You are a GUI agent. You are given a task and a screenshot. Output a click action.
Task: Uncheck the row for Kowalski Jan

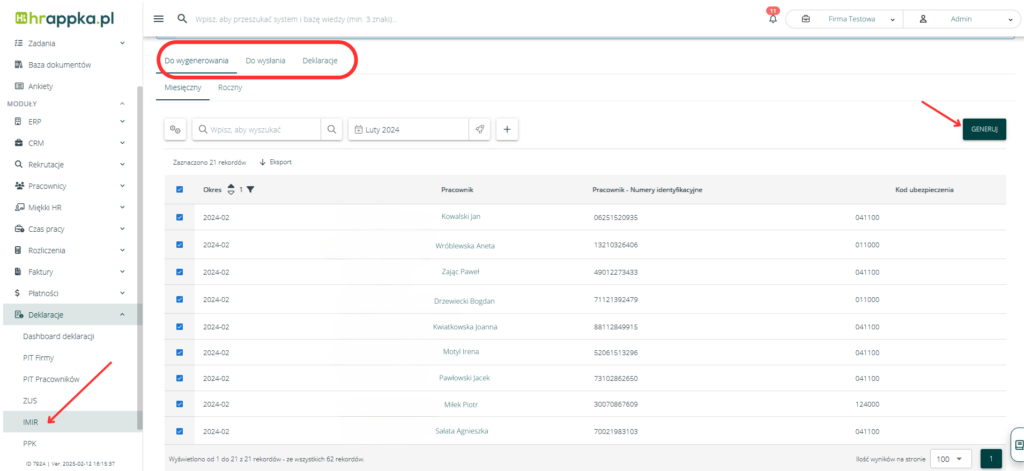click(179, 217)
